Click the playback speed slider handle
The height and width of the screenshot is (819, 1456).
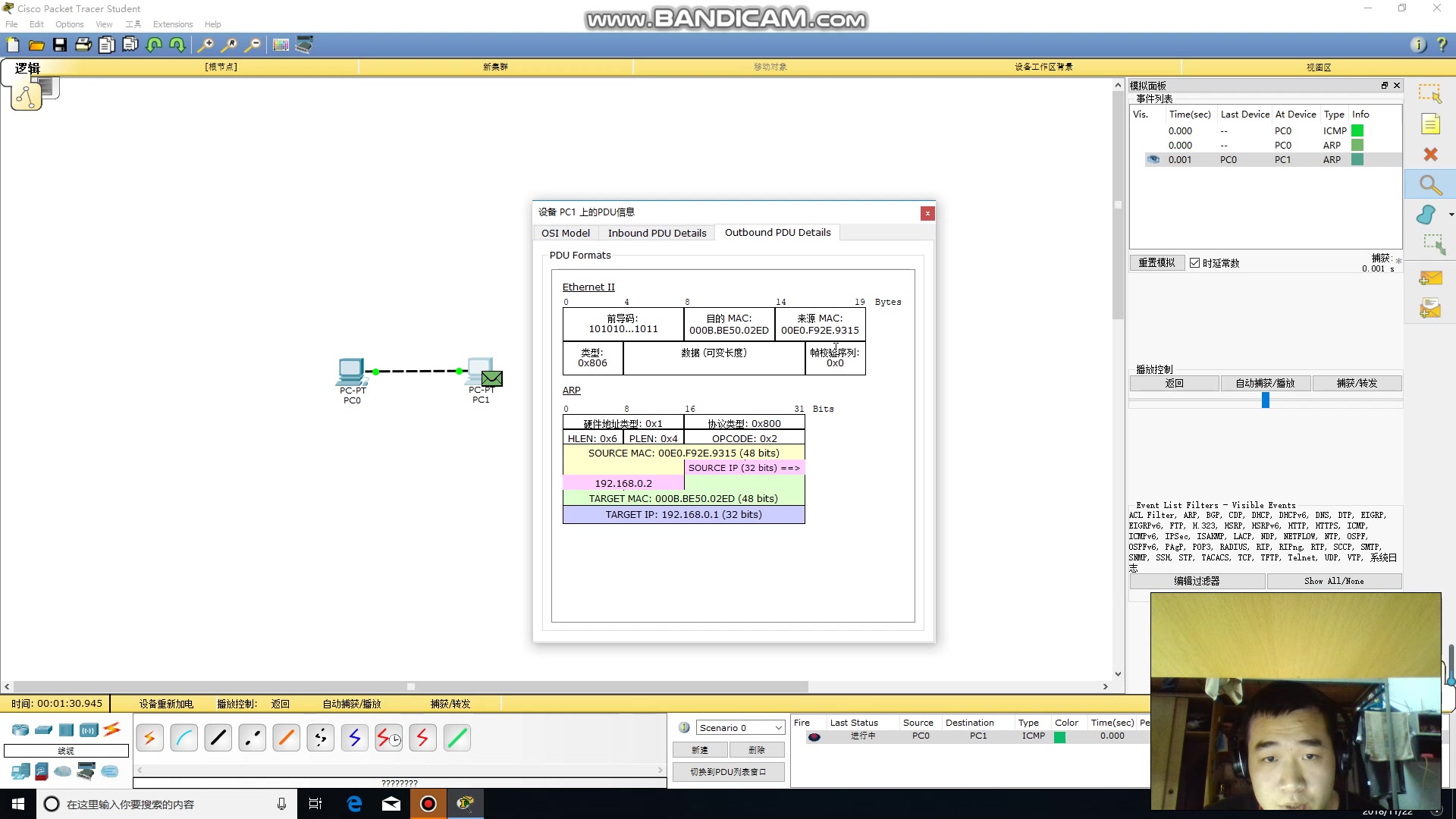pos(1266,400)
